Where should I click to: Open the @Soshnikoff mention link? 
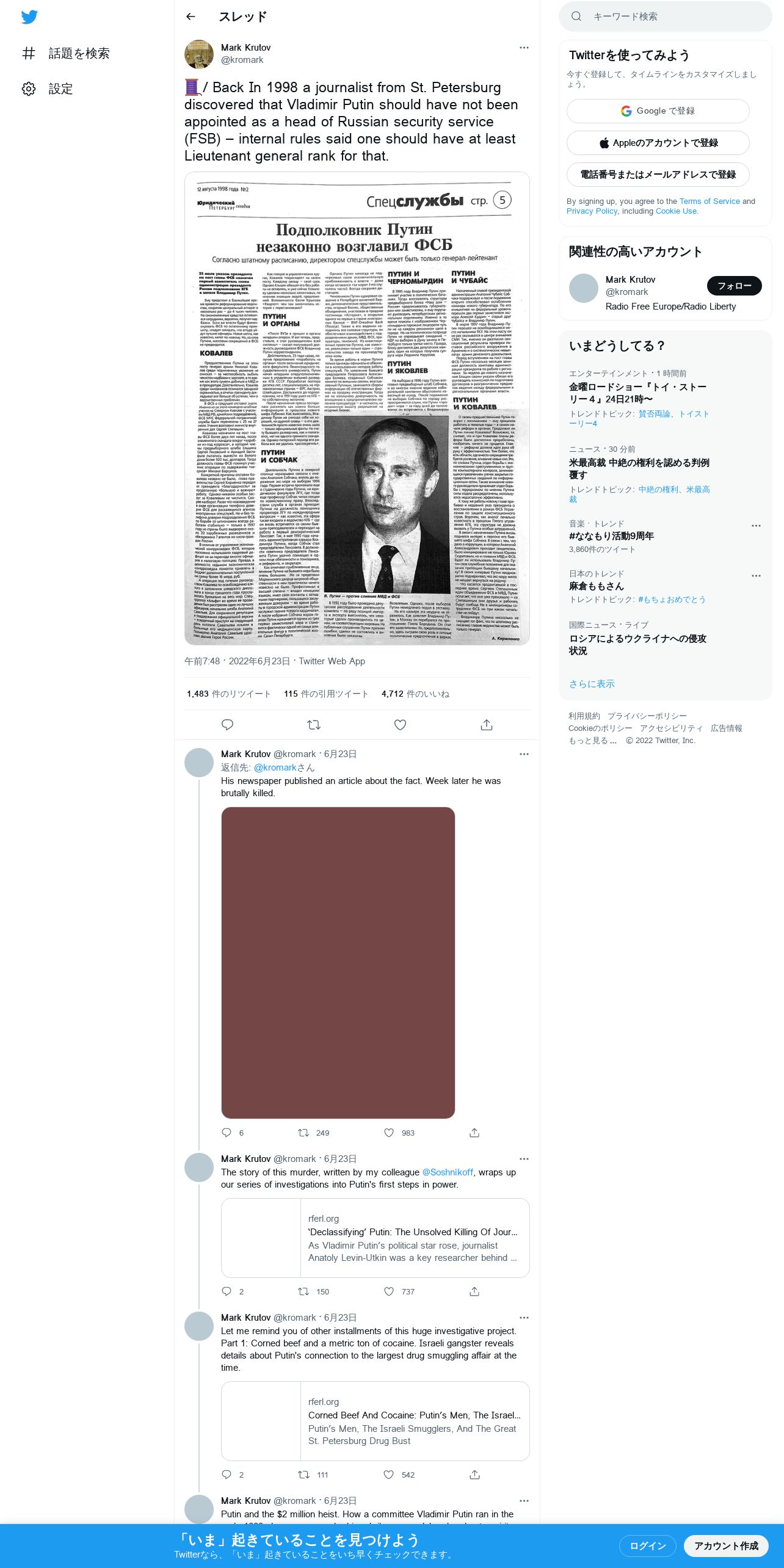448,1172
